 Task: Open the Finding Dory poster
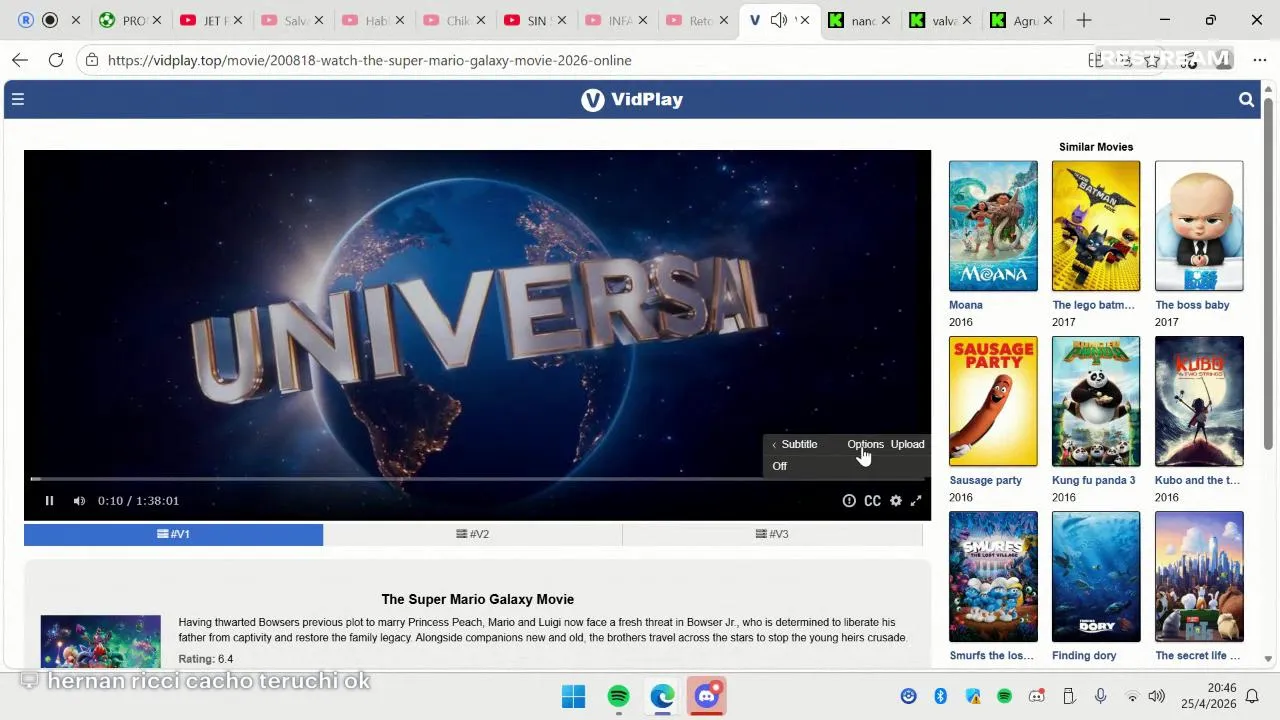[x=1096, y=576]
